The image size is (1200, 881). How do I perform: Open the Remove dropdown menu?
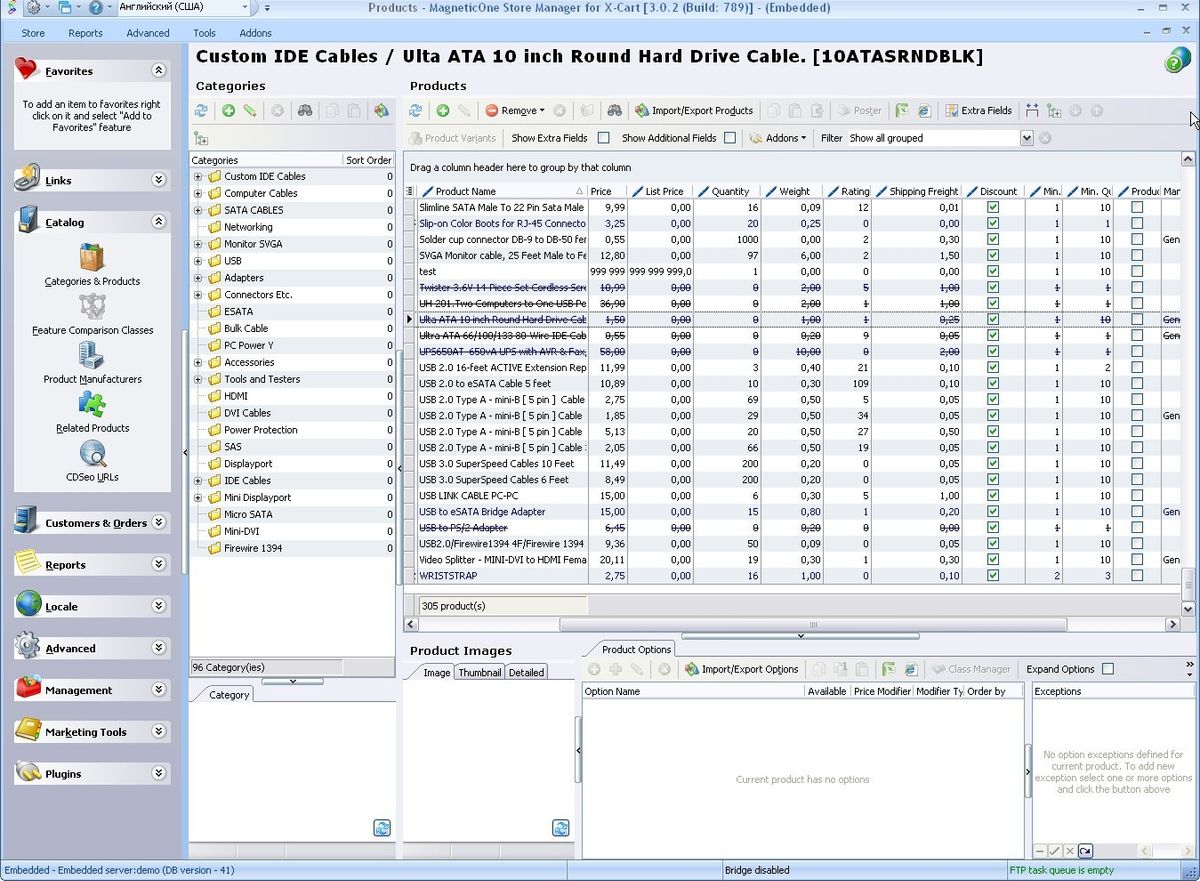tap(542, 110)
